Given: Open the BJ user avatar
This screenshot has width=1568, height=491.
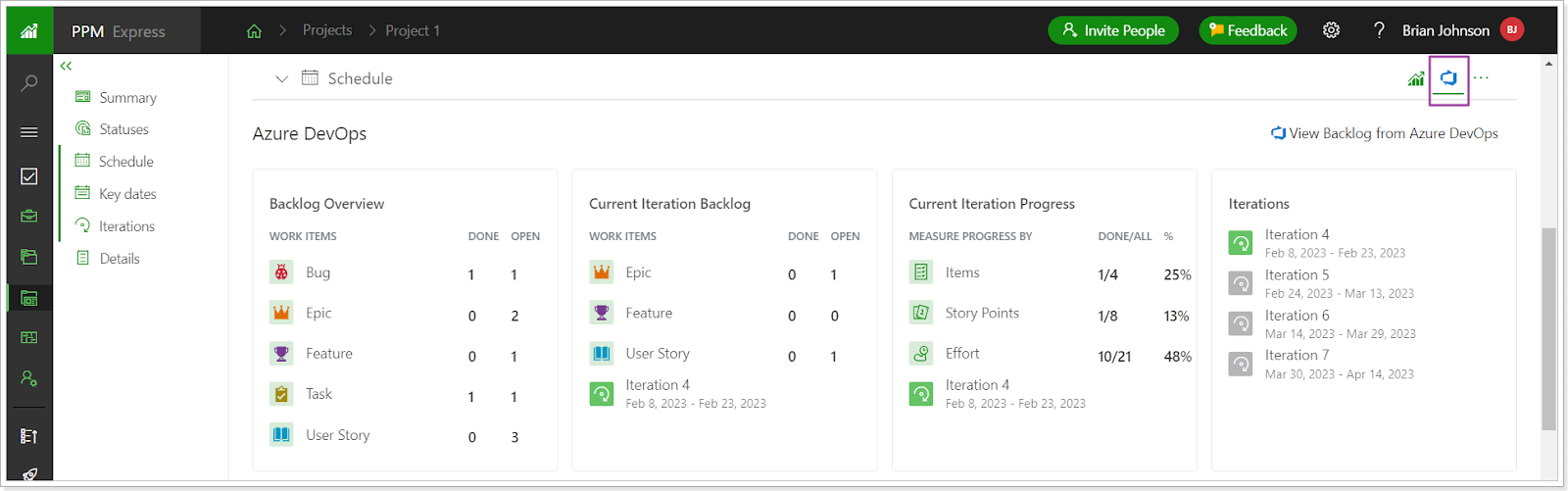Looking at the screenshot, I should coord(1512,30).
